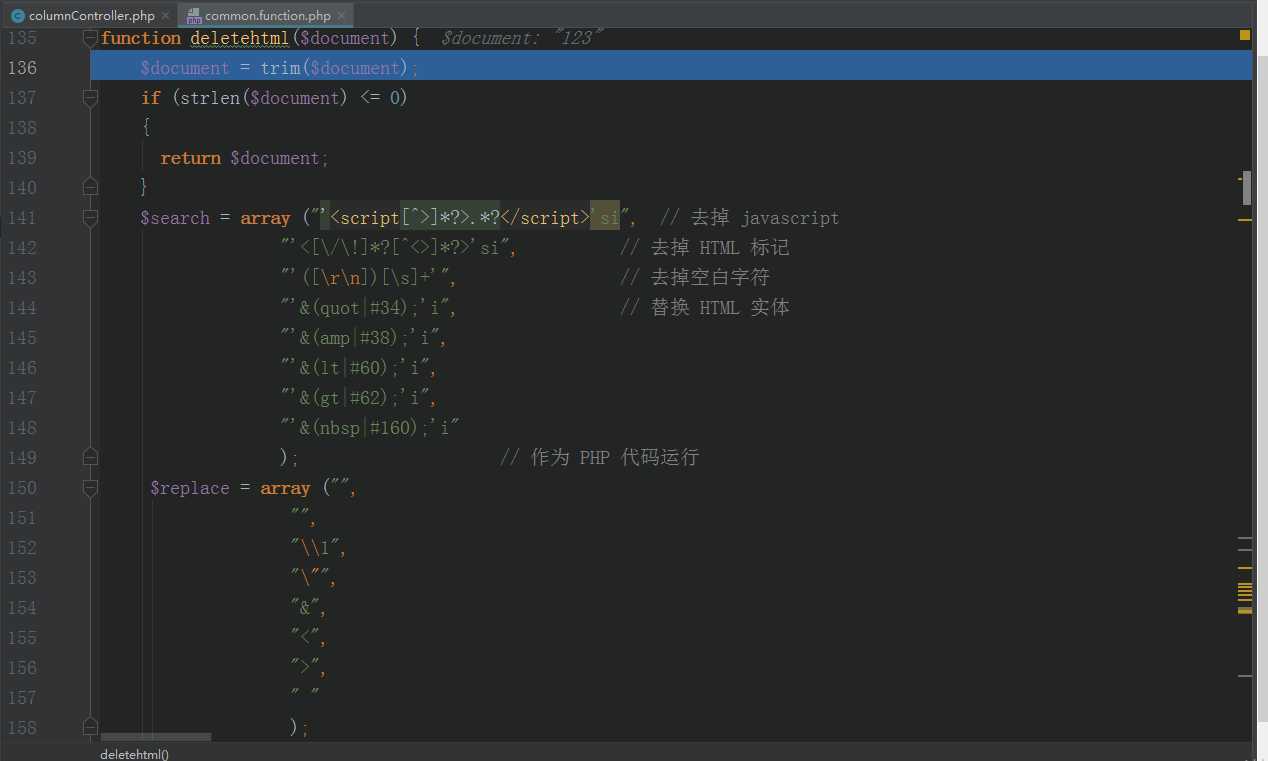Screen dimensions: 1268x761
Task: Click the gutter line number 136
Action: tap(22, 68)
